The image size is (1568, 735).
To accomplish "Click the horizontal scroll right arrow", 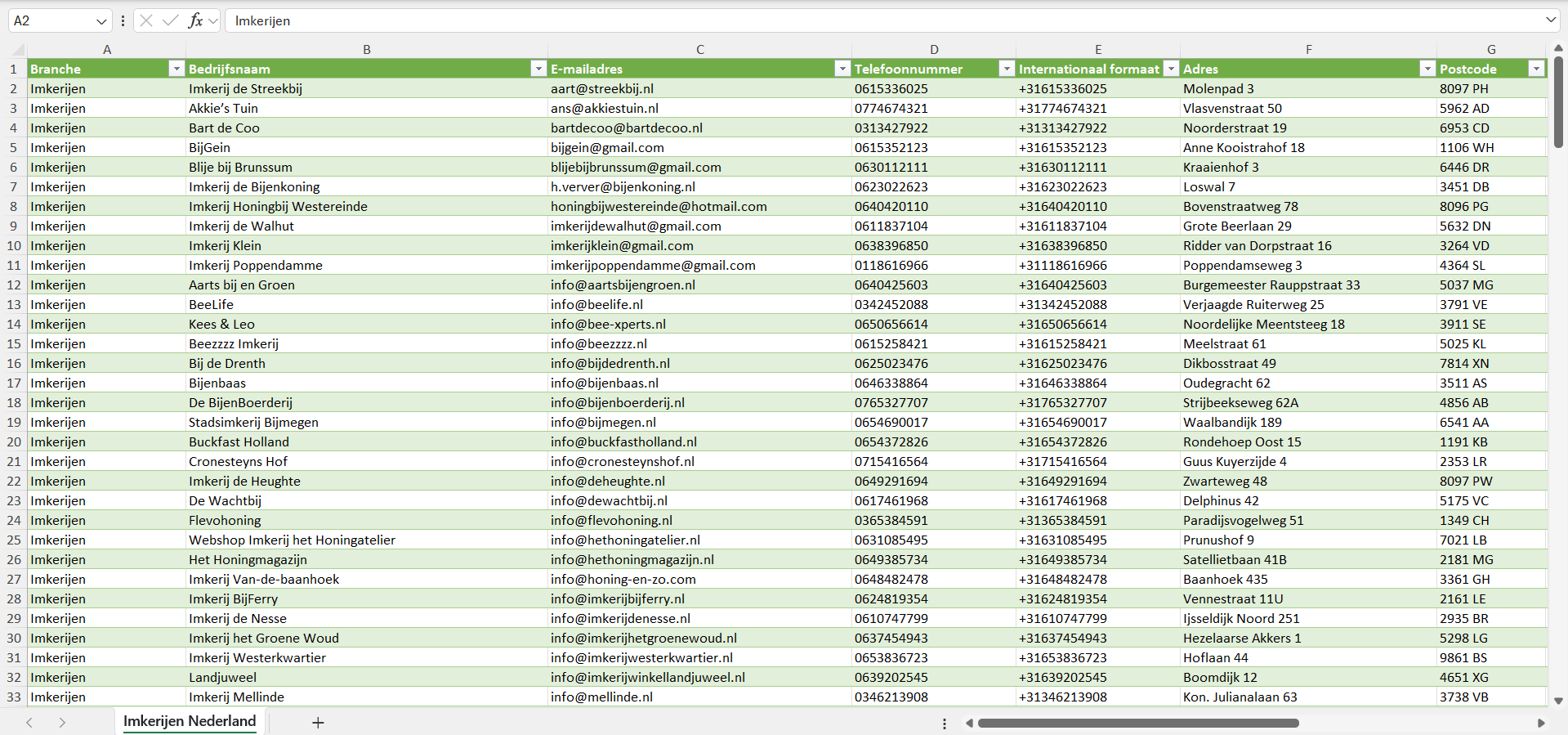I will [x=1541, y=723].
